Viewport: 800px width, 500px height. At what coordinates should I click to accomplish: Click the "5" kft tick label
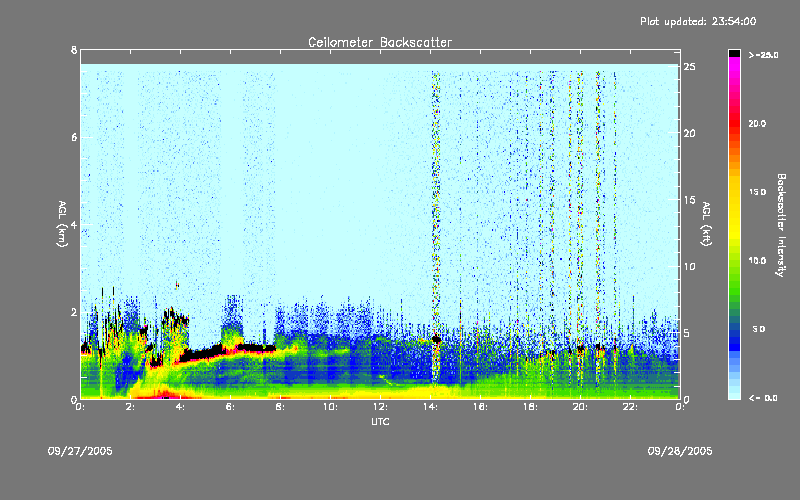(x=687, y=333)
